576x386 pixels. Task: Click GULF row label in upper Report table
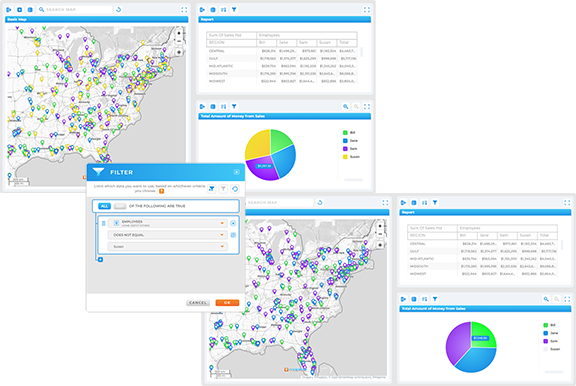213,58
